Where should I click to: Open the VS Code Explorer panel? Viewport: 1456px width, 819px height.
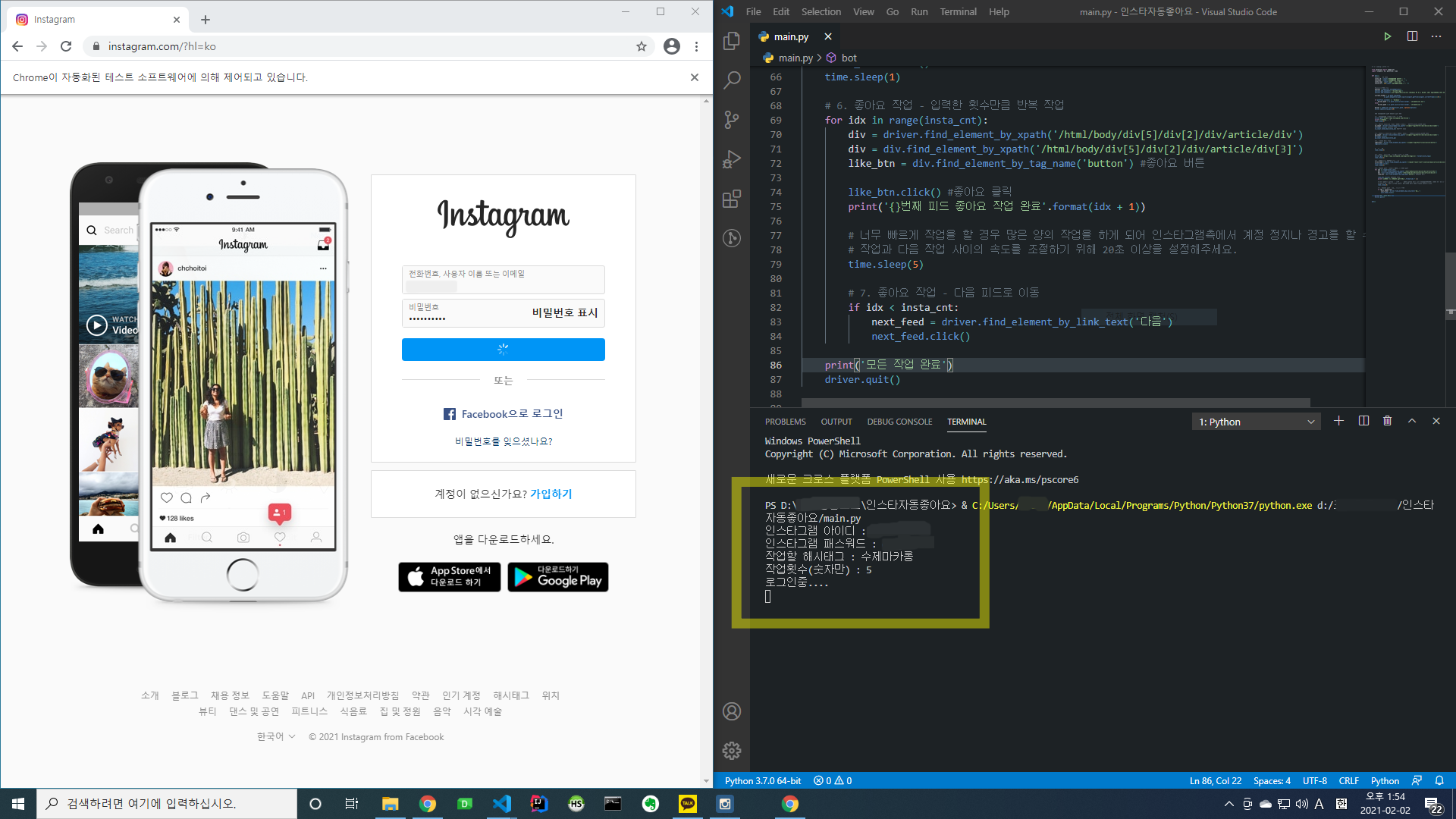(x=732, y=40)
